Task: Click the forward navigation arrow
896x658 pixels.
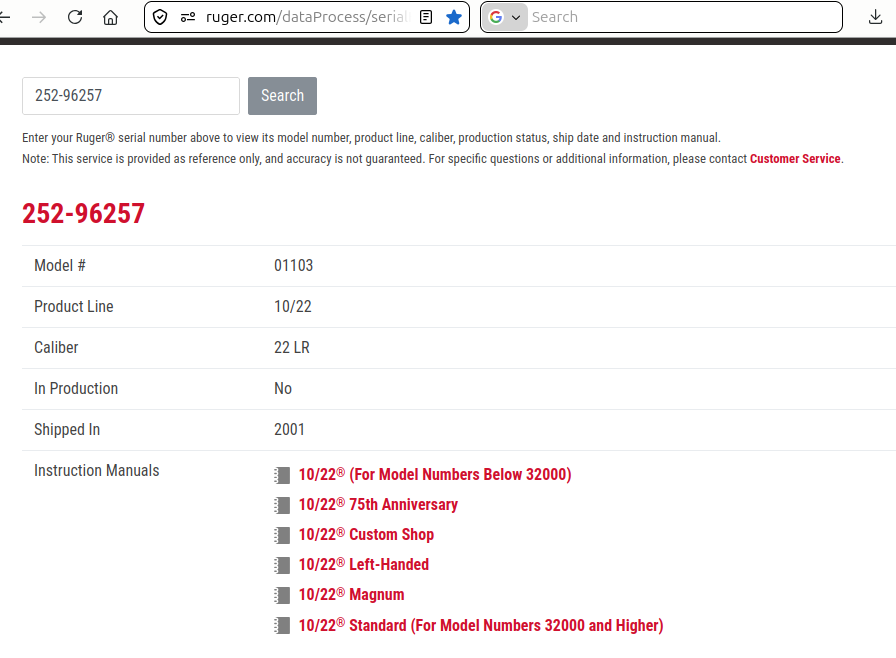Action: [x=39, y=17]
